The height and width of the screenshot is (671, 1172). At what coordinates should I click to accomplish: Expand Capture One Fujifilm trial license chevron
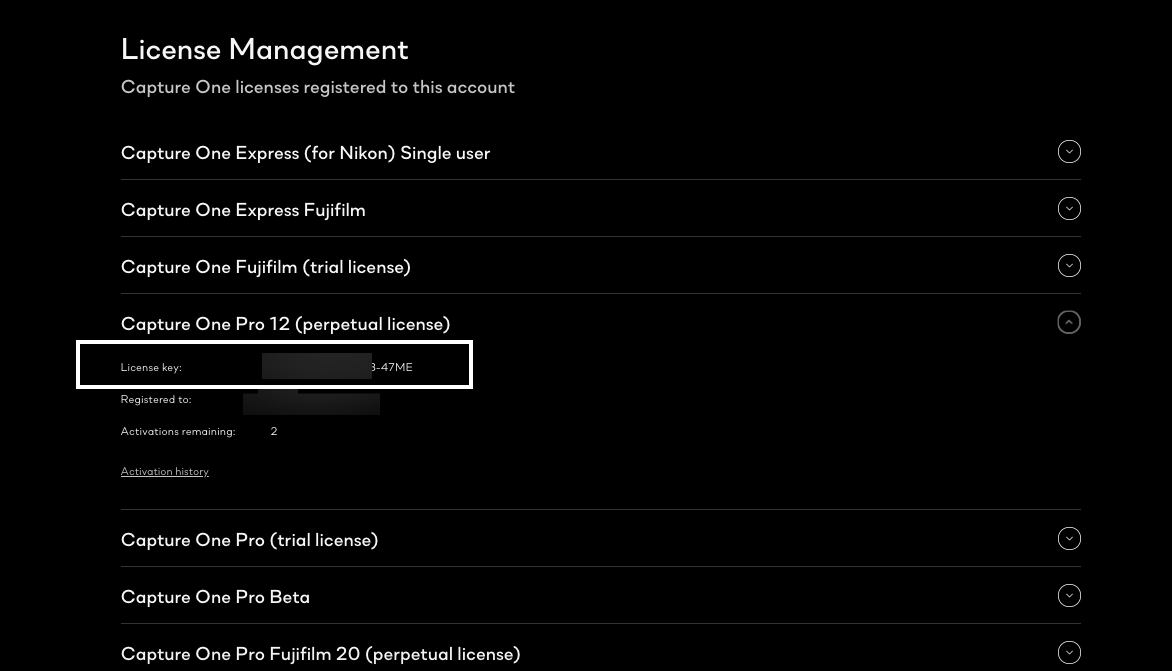[x=1069, y=265]
